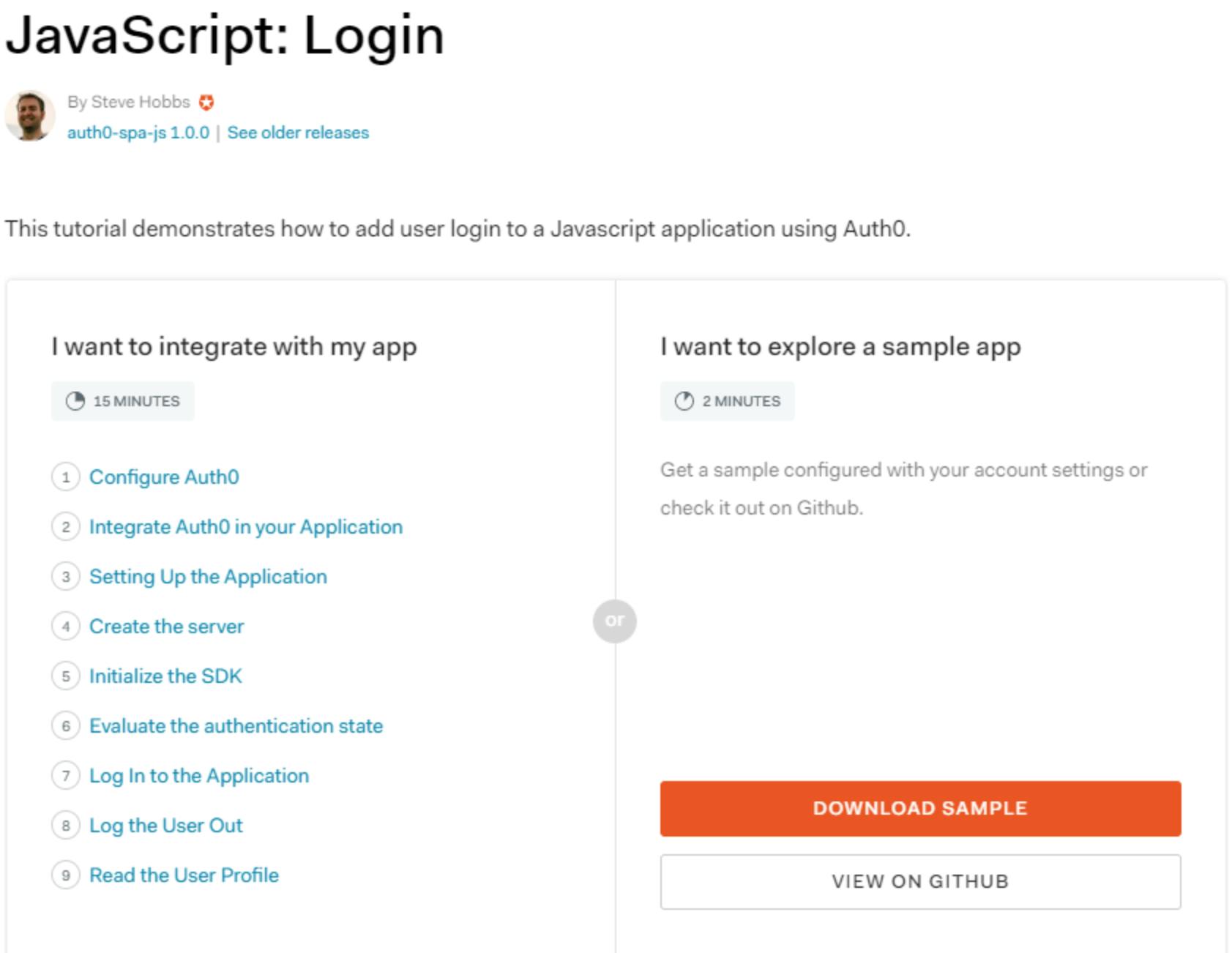Click the step 9 number circle

pos(66,875)
